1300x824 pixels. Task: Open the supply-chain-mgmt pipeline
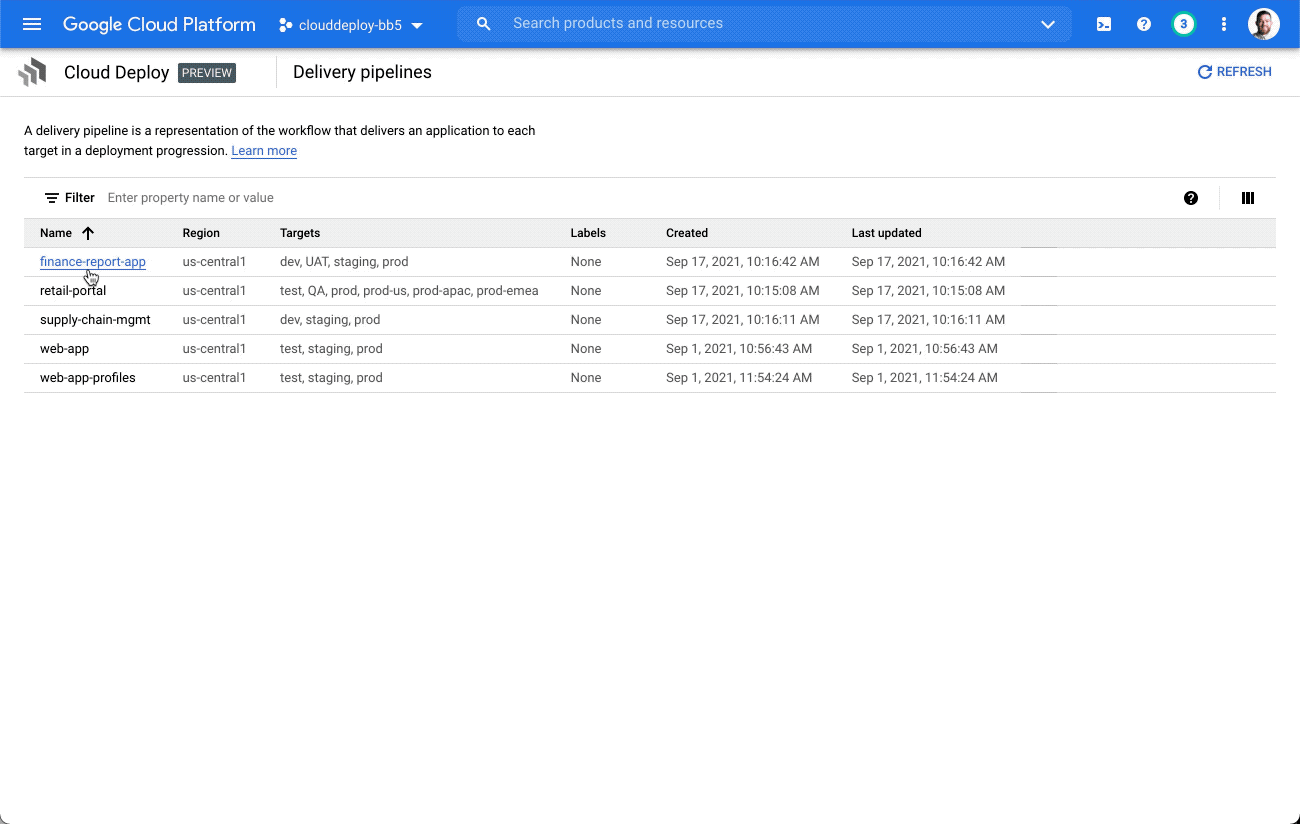tap(95, 320)
